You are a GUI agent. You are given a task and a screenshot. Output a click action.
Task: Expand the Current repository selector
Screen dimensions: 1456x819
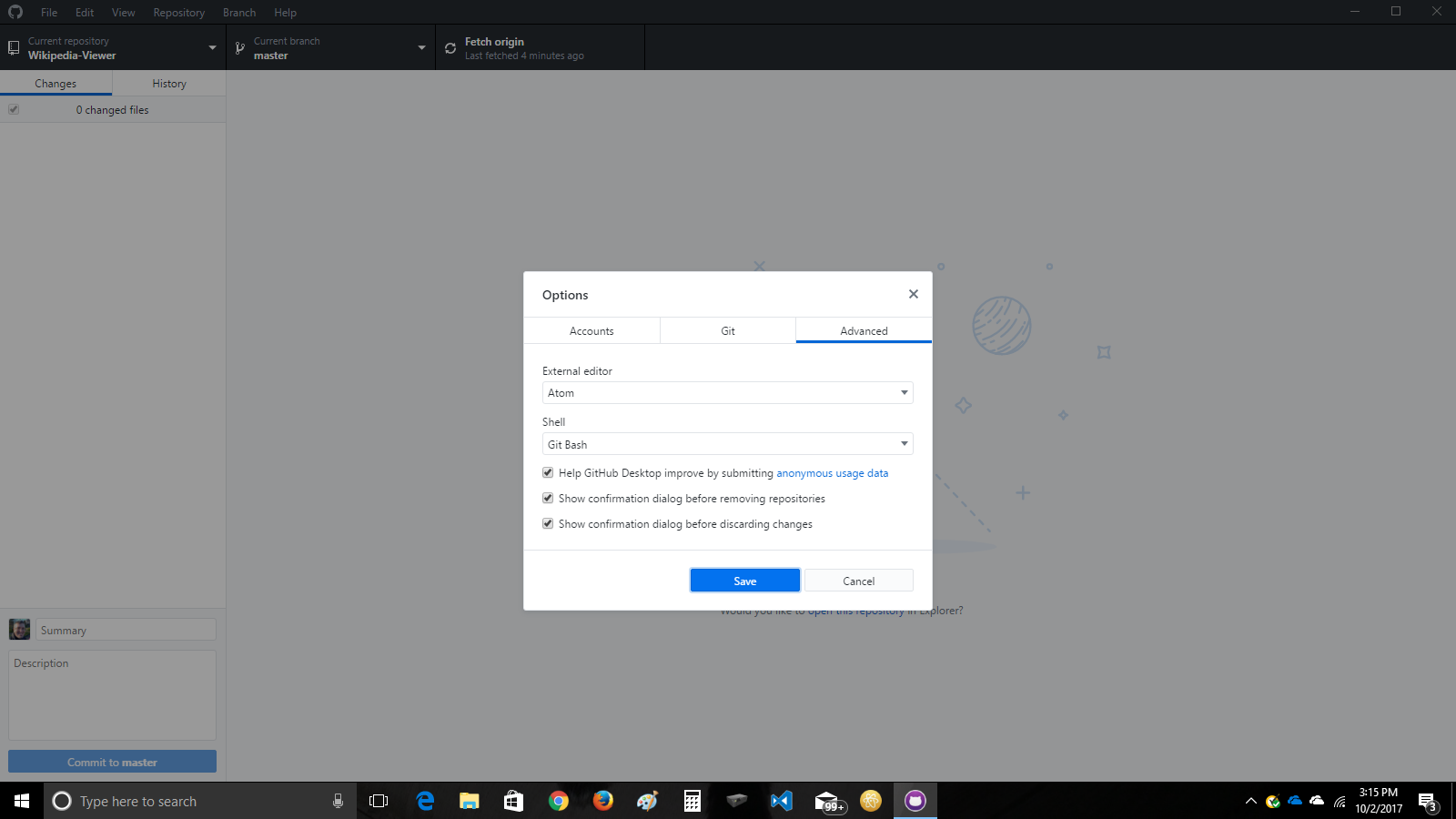113,47
